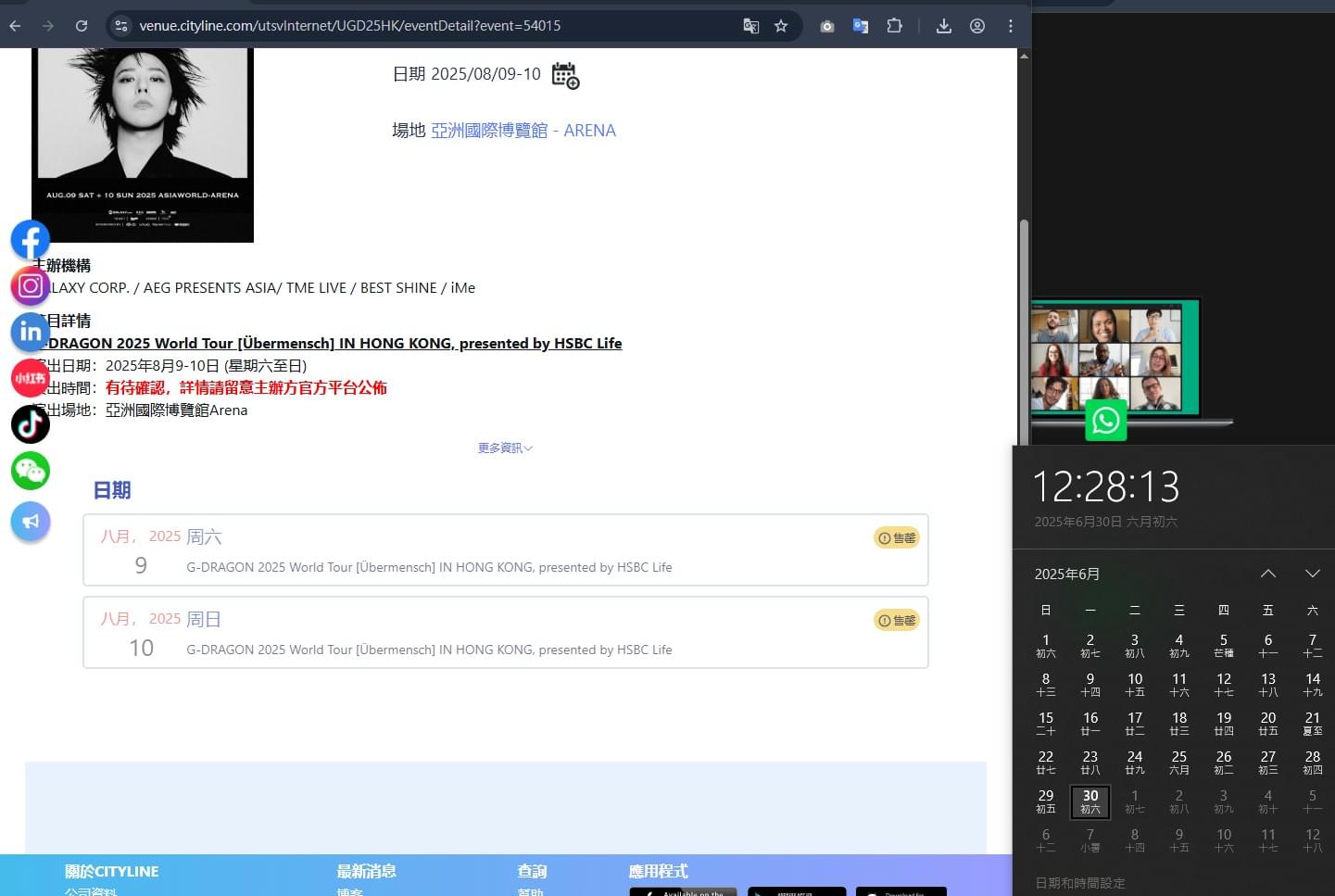Reload the Cityline page

coord(82,26)
